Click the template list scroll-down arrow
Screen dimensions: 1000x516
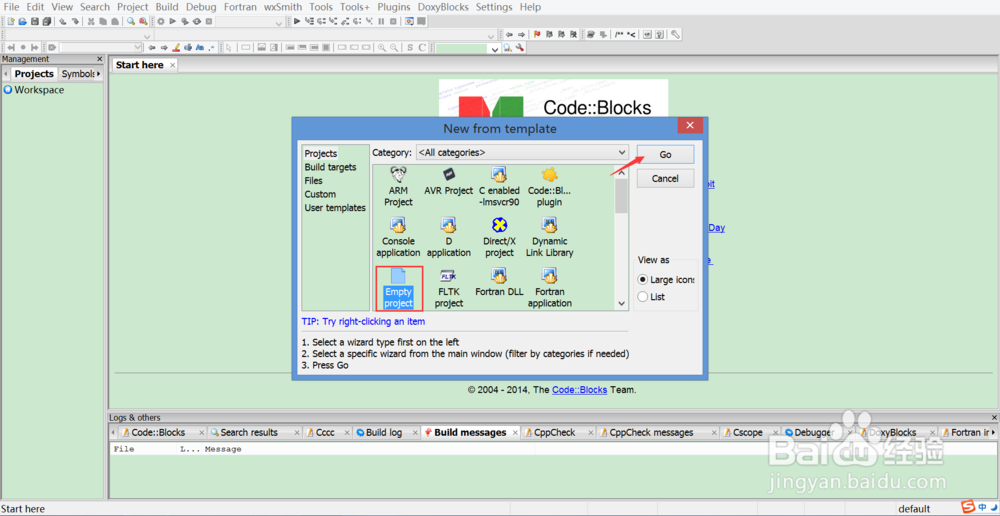622,304
